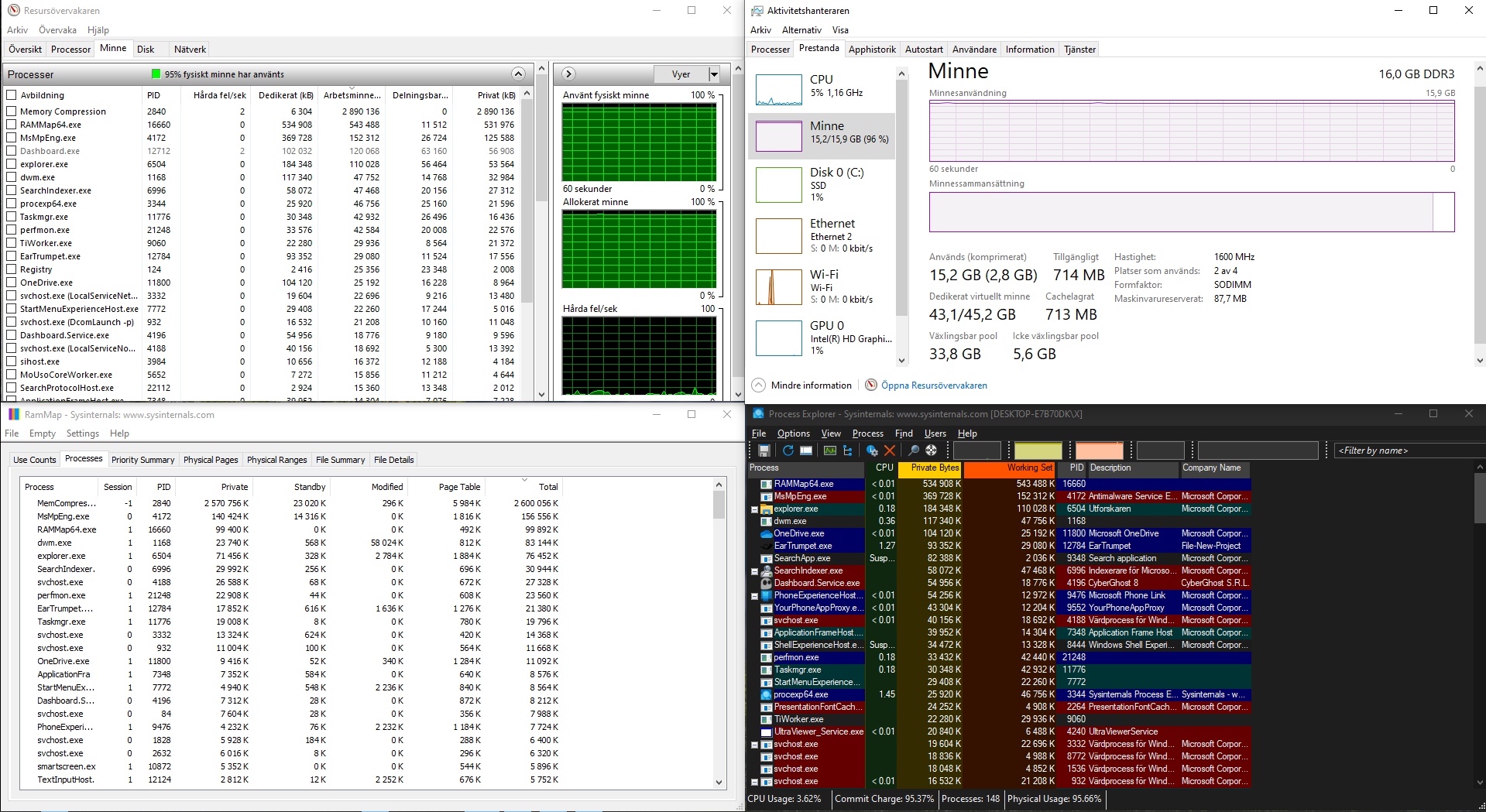
Task: Open the Övervaka menu in Resursövervakaren
Action: coord(58,30)
